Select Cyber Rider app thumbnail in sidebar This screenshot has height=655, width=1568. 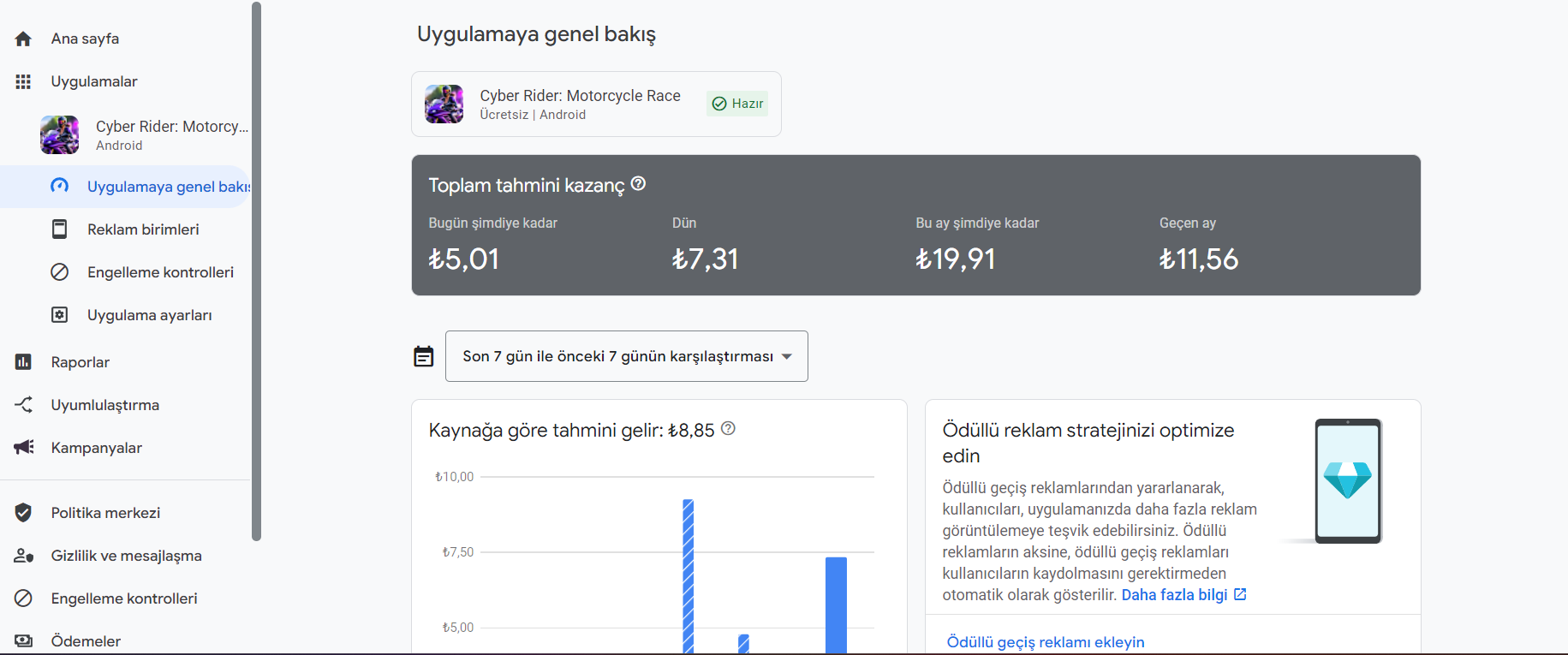[59, 134]
